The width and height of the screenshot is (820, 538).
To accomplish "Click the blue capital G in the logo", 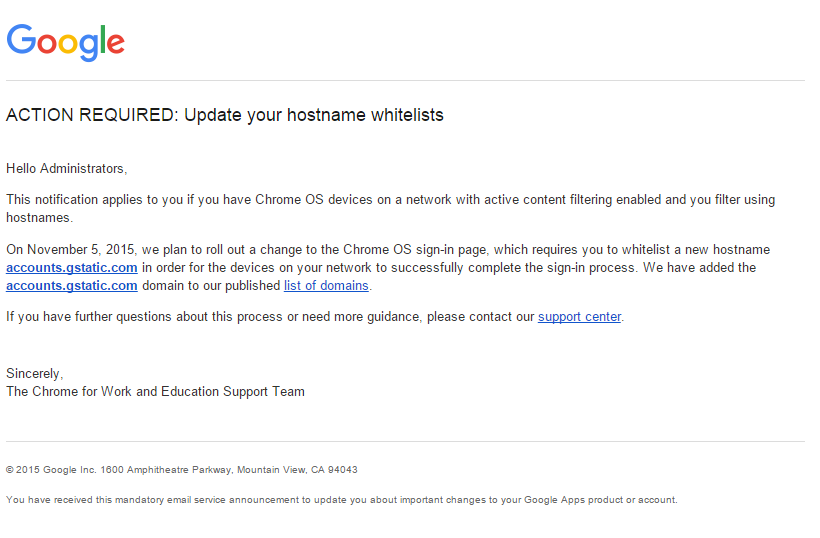I will [x=21, y=39].
